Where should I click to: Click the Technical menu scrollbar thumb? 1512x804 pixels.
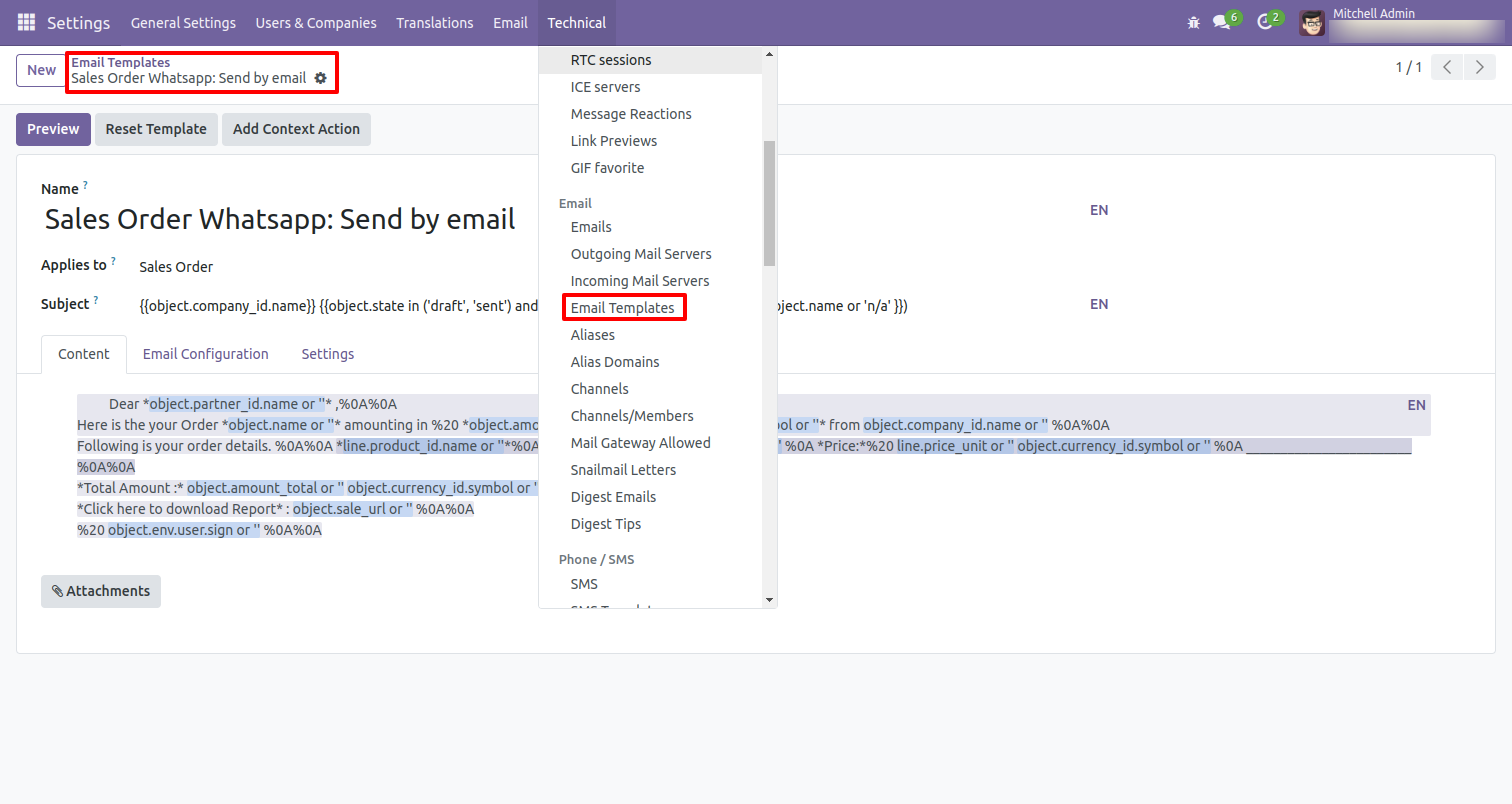(x=769, y=203)
